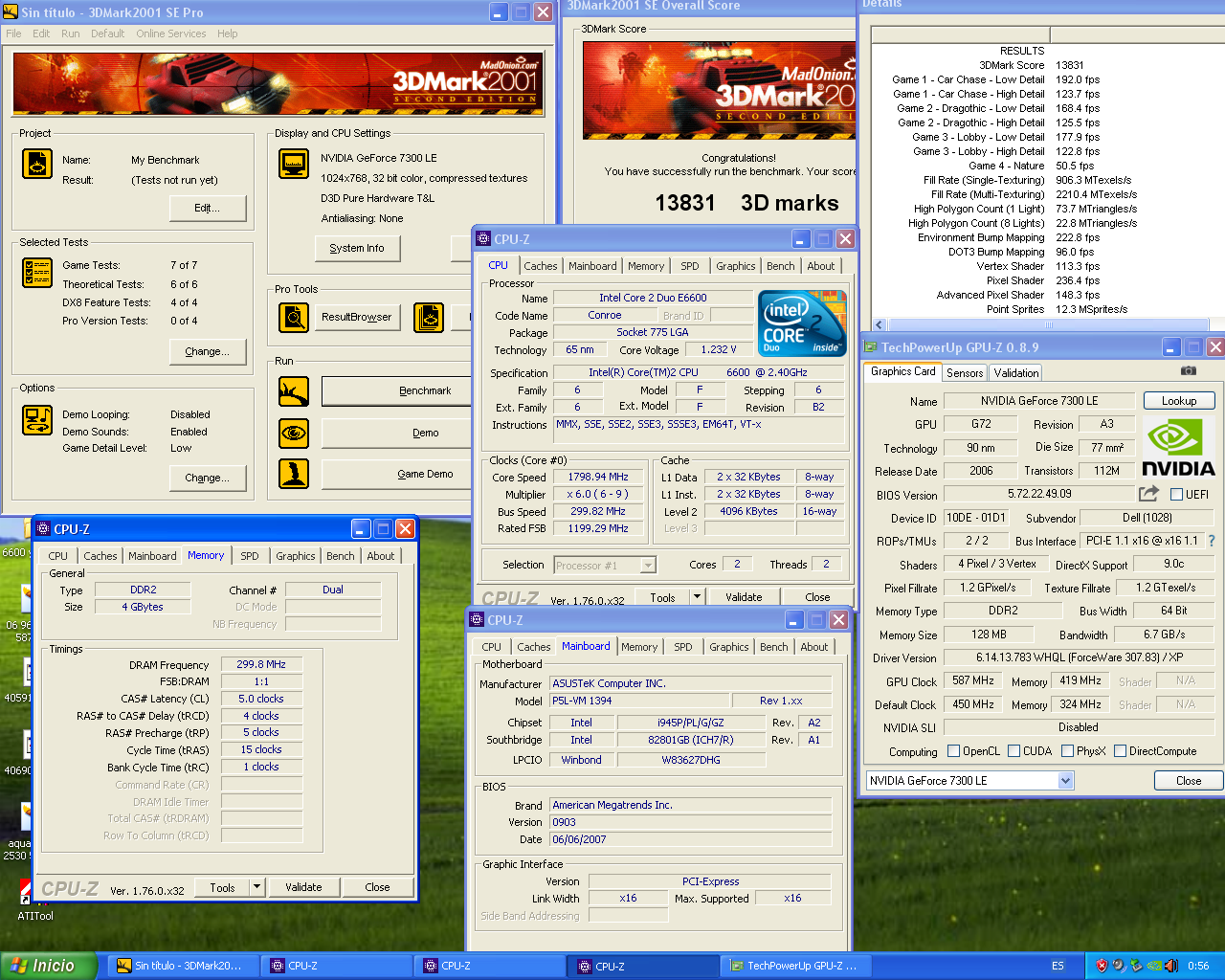This screenshot has width=1225, height=980.
Task: Toggle the CUDA checkbox
Action: coord(1013,751)
